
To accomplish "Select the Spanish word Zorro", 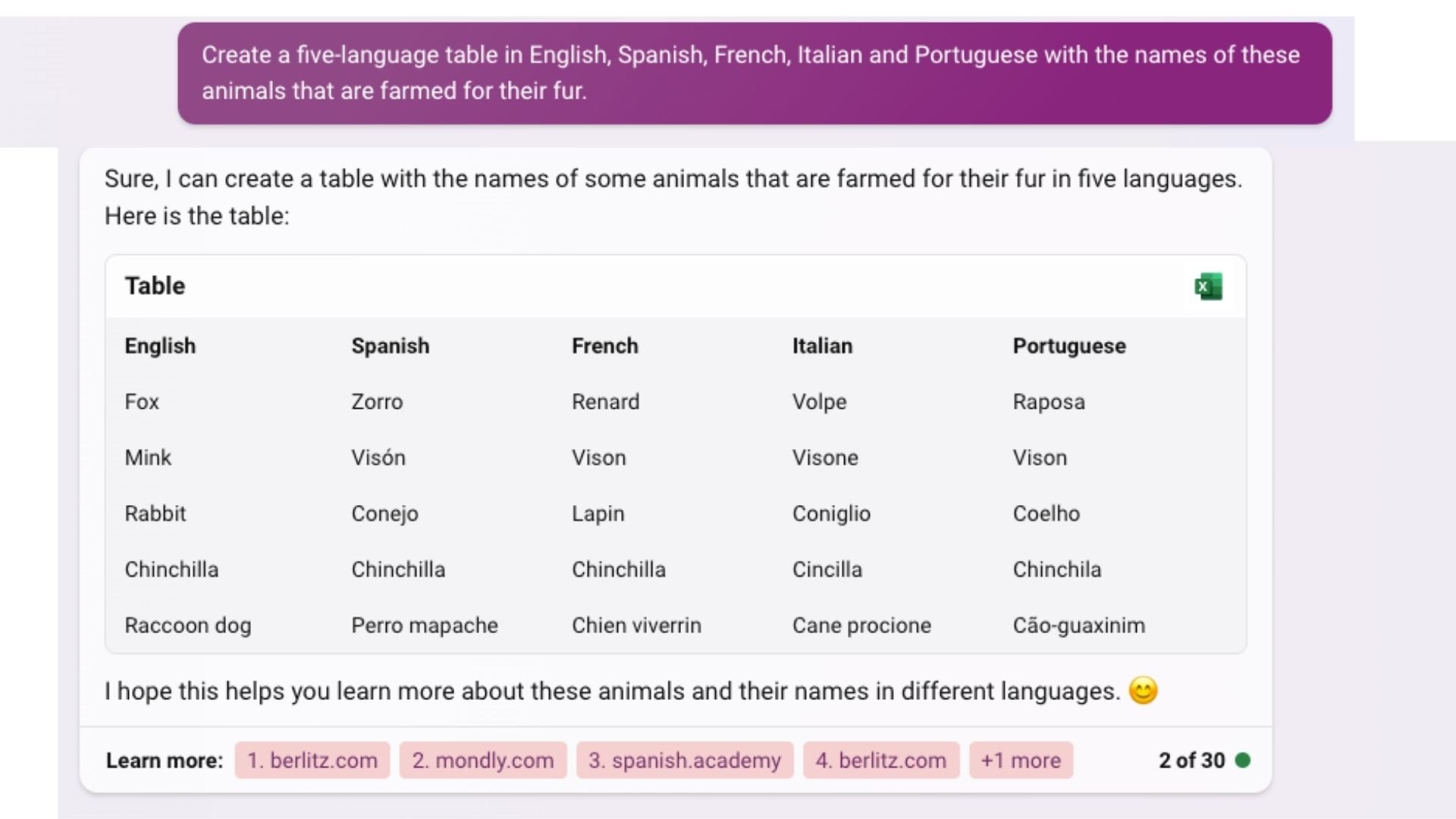I will (x=377, y=402).
